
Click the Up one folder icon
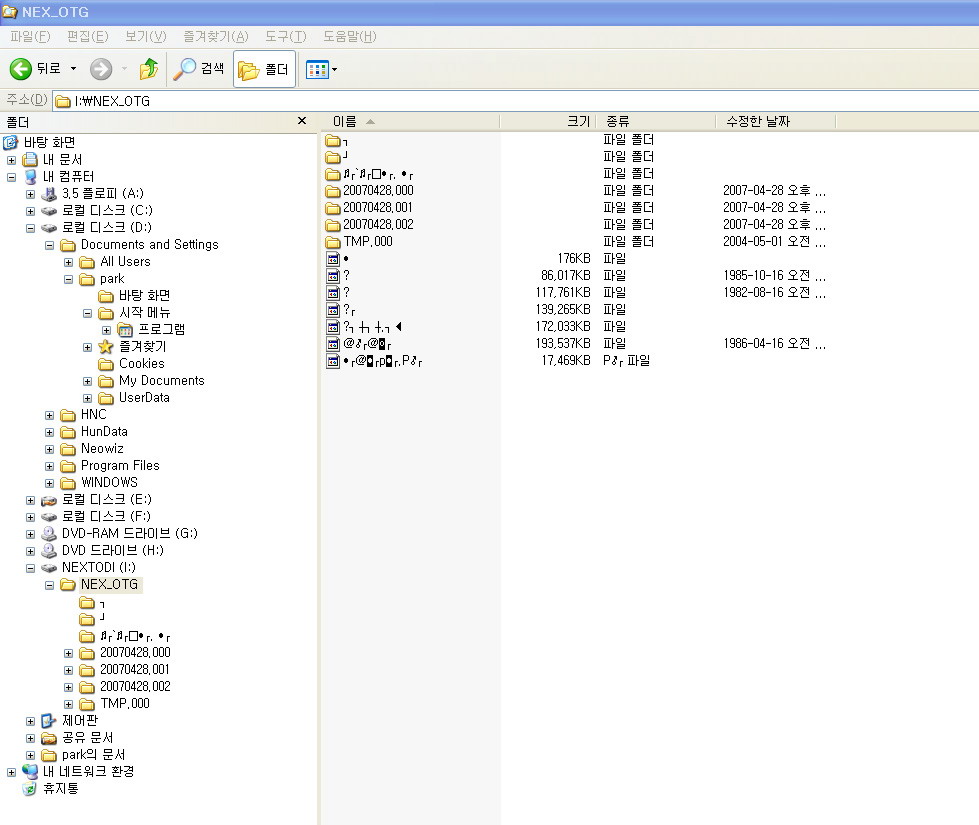[x=148, y=69]
